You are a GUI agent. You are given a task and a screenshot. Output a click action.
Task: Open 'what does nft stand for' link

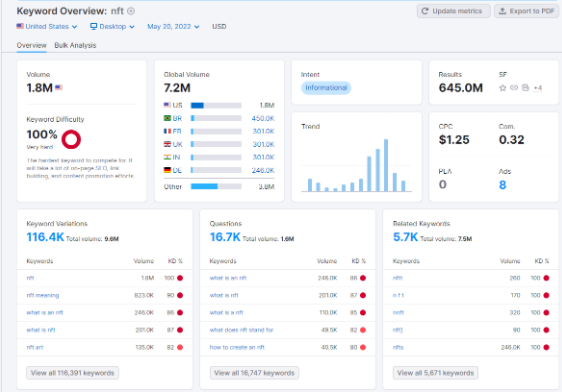point(241,330)
